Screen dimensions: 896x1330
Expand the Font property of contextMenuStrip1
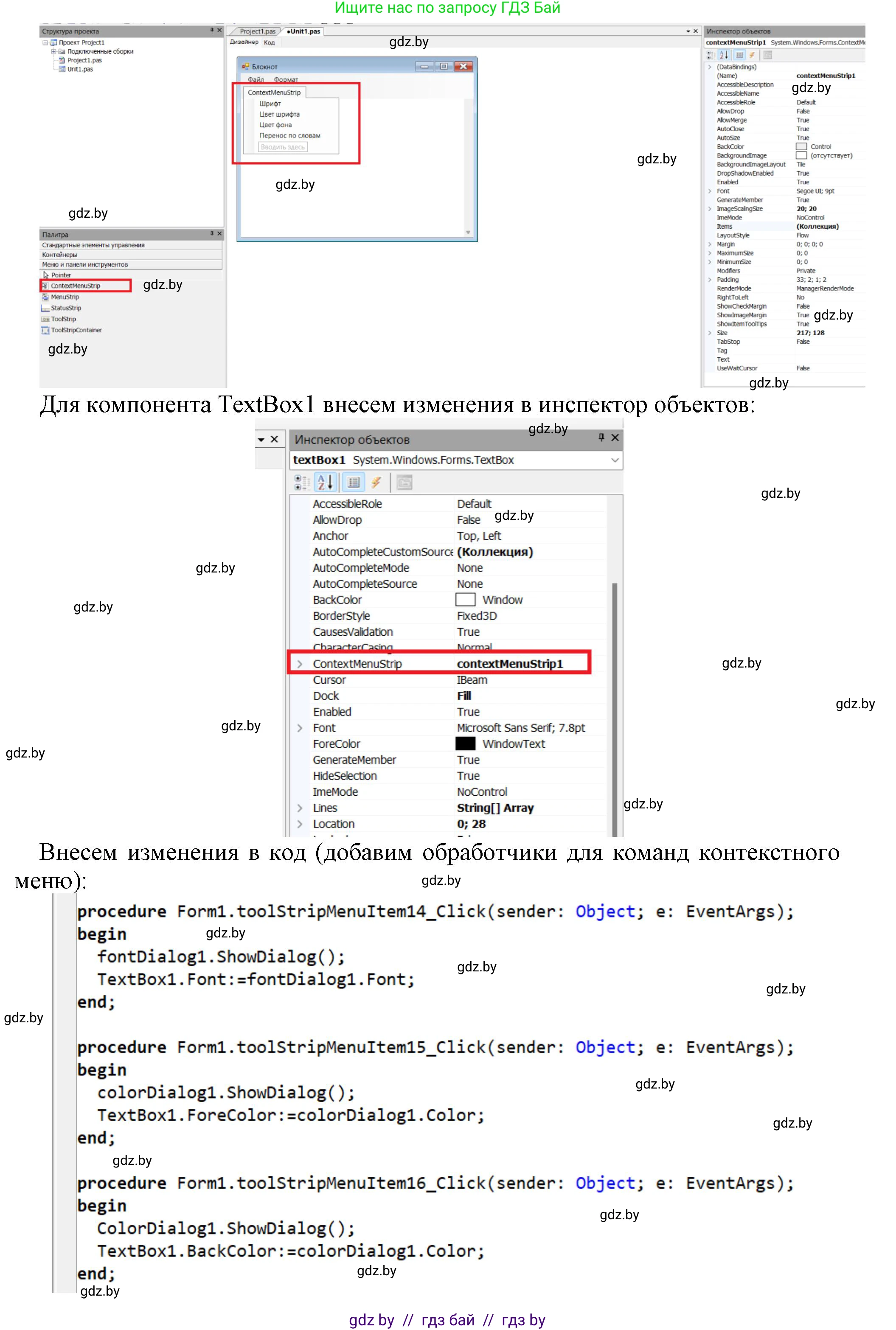click(710, 191)
